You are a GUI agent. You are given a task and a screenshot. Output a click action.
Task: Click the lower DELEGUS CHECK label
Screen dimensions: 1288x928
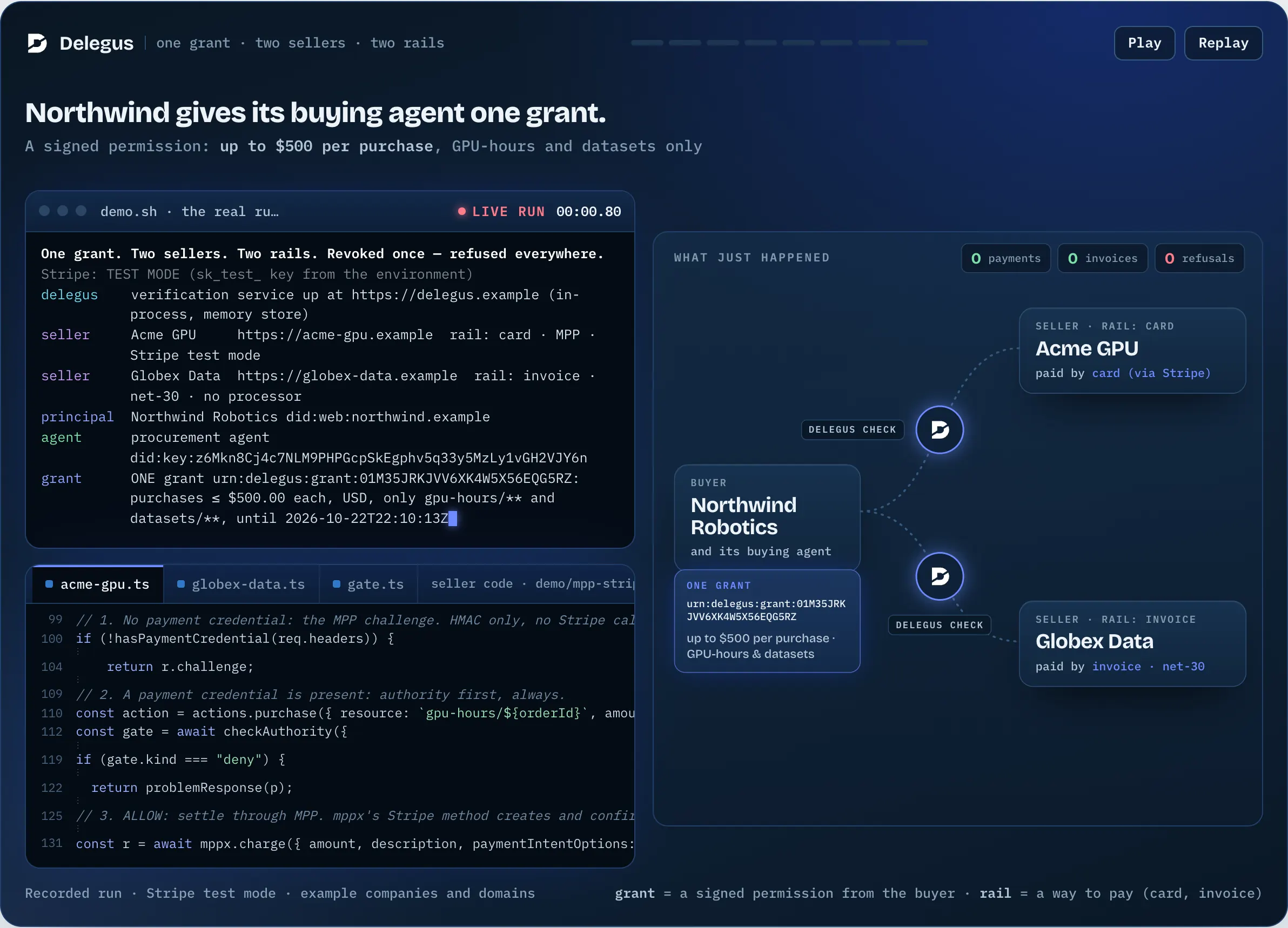940,625
